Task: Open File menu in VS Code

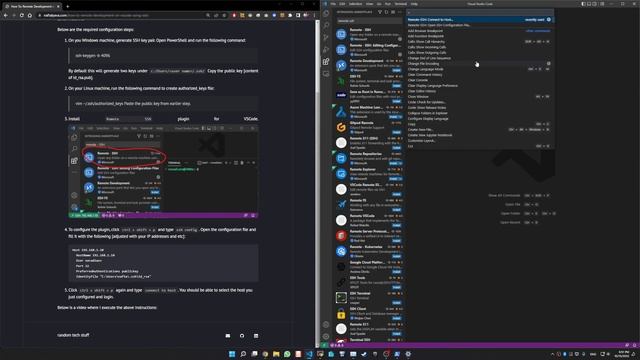Action: click(x=333, y=4)
